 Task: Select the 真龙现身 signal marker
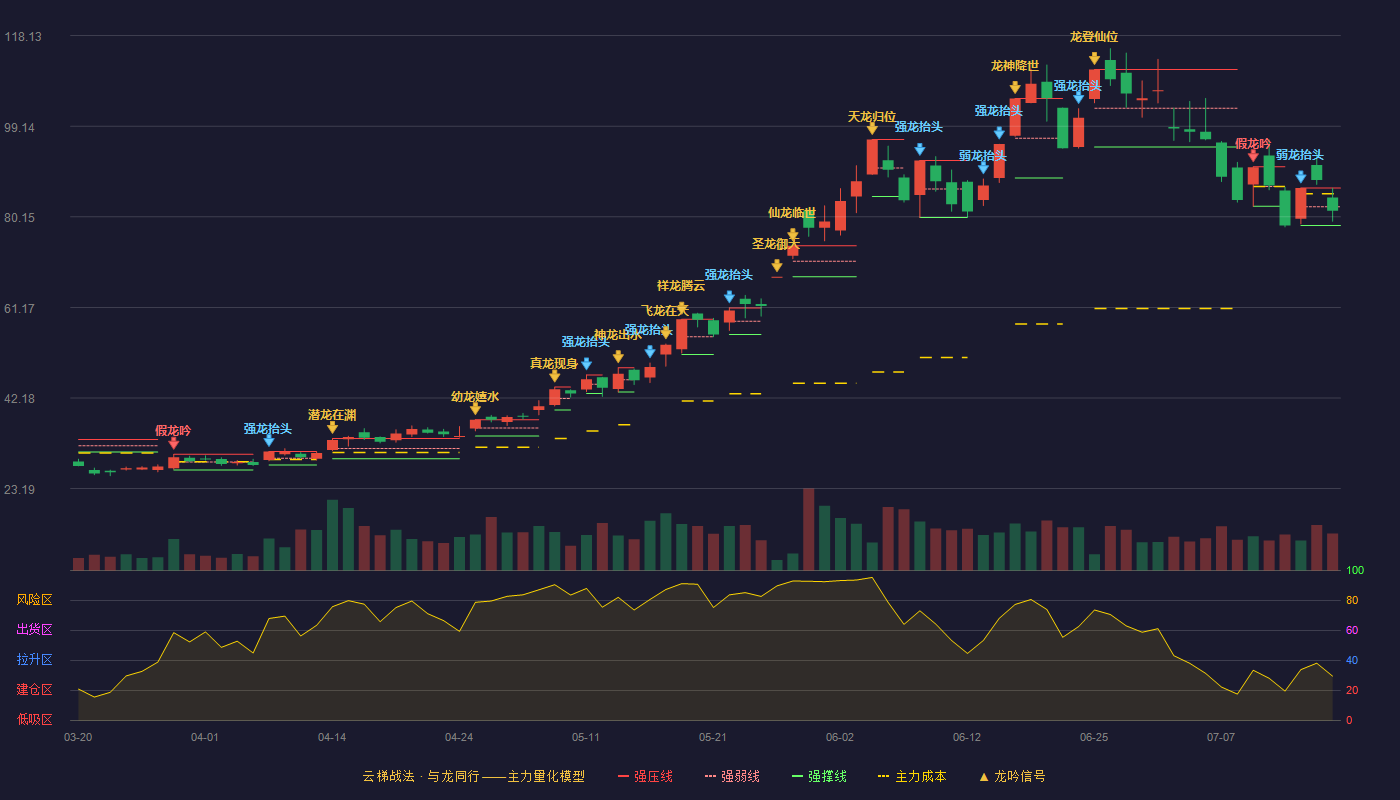click(x=554, y=376)
